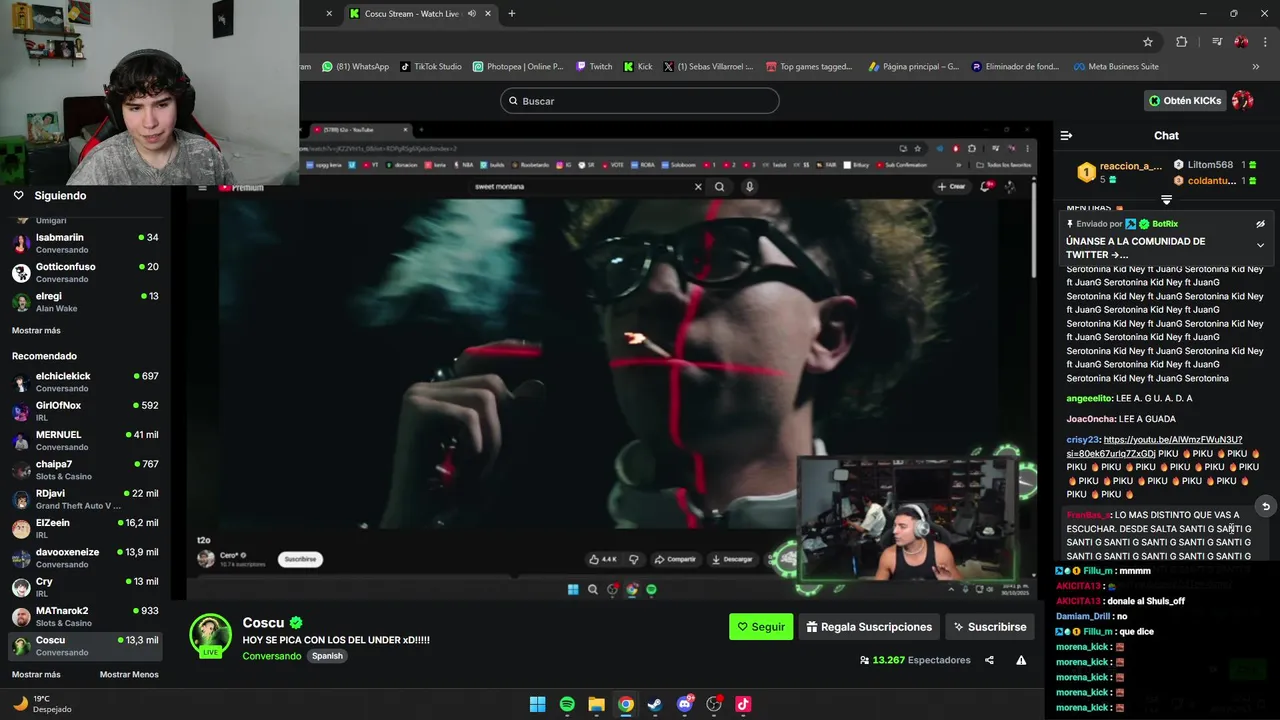Open Discord from the taskbar
This screenshot has width=1280, height=720.
click(x=685, y=704)
